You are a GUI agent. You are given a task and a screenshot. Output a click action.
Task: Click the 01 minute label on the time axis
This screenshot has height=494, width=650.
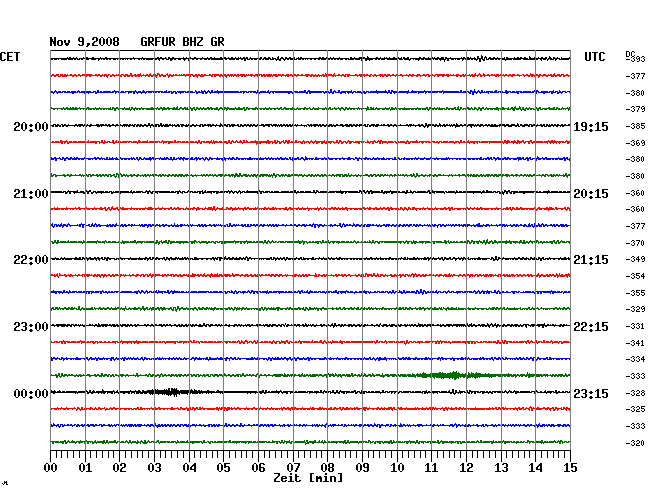coord(85,467)
